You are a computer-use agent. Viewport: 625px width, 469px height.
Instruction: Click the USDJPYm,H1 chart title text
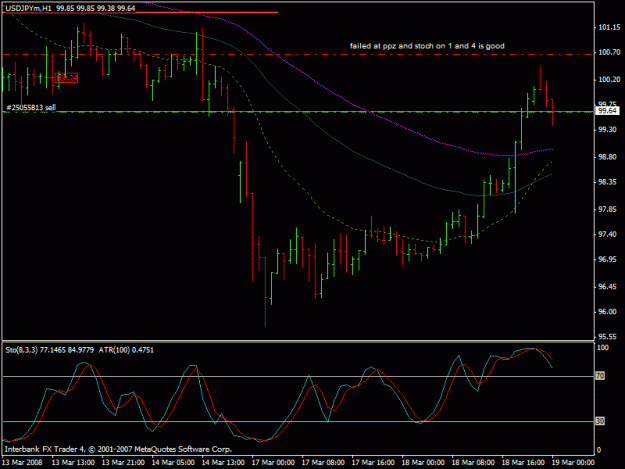click(x=28, y=8)
